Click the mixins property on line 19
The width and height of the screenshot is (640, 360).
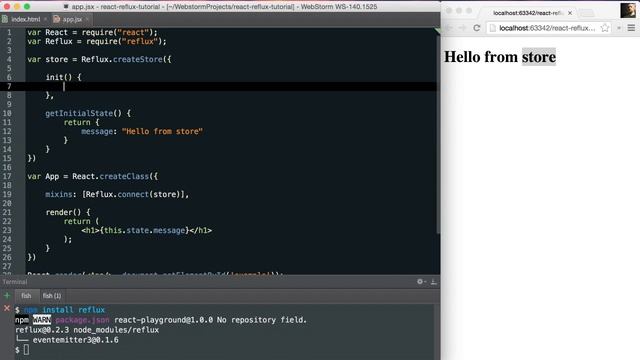click(x=59, y=194)
